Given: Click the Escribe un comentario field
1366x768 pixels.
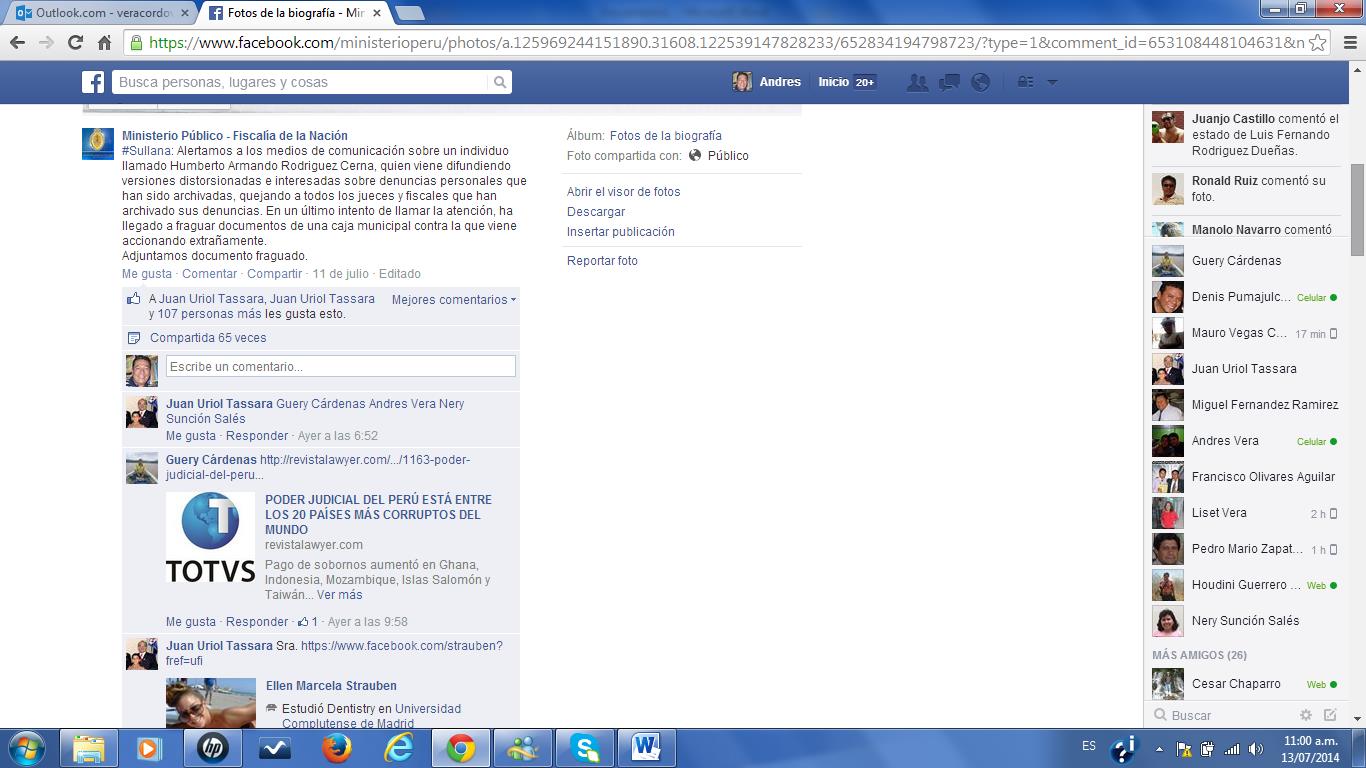Looking at the screenshot, I should [341, 367].
